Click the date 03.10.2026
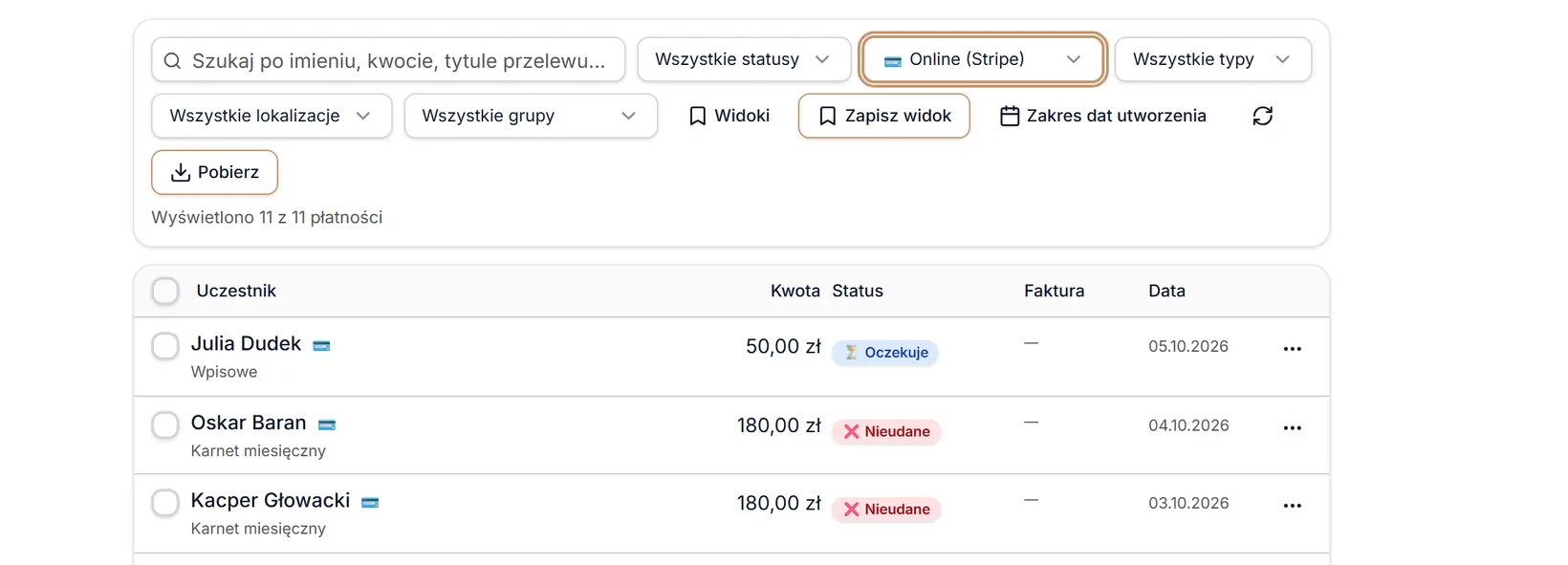Screen dimensions: 1568x565 coord(1188,503)
